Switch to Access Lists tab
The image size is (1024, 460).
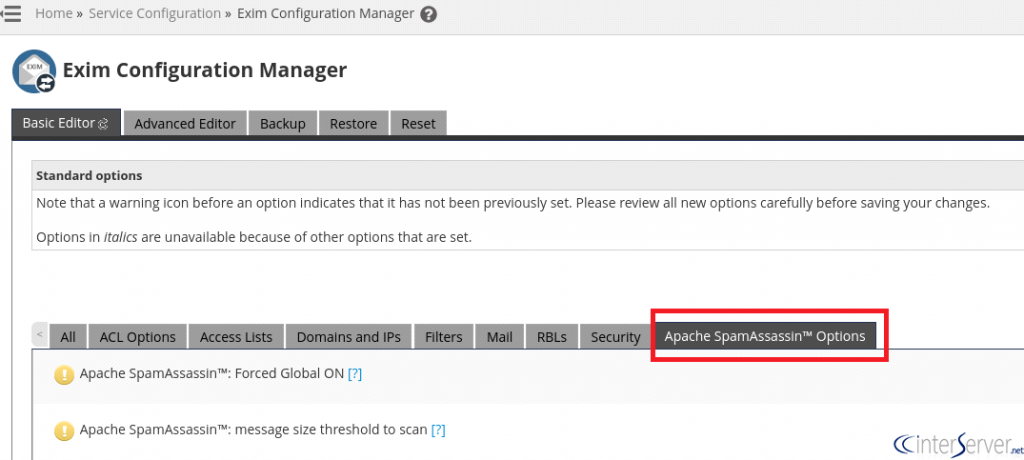[236, 337]
